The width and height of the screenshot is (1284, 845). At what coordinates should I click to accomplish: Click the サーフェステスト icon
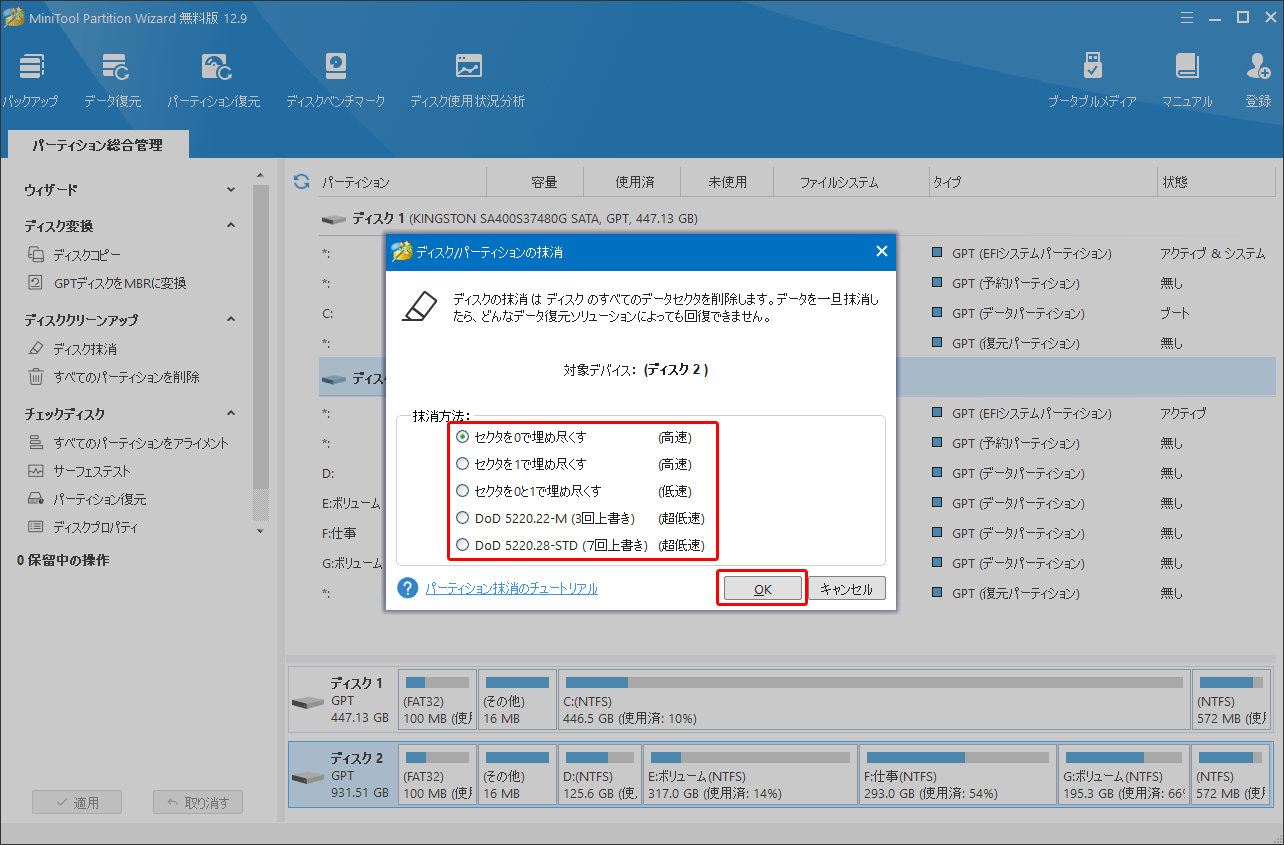click(x=36, y=471)
